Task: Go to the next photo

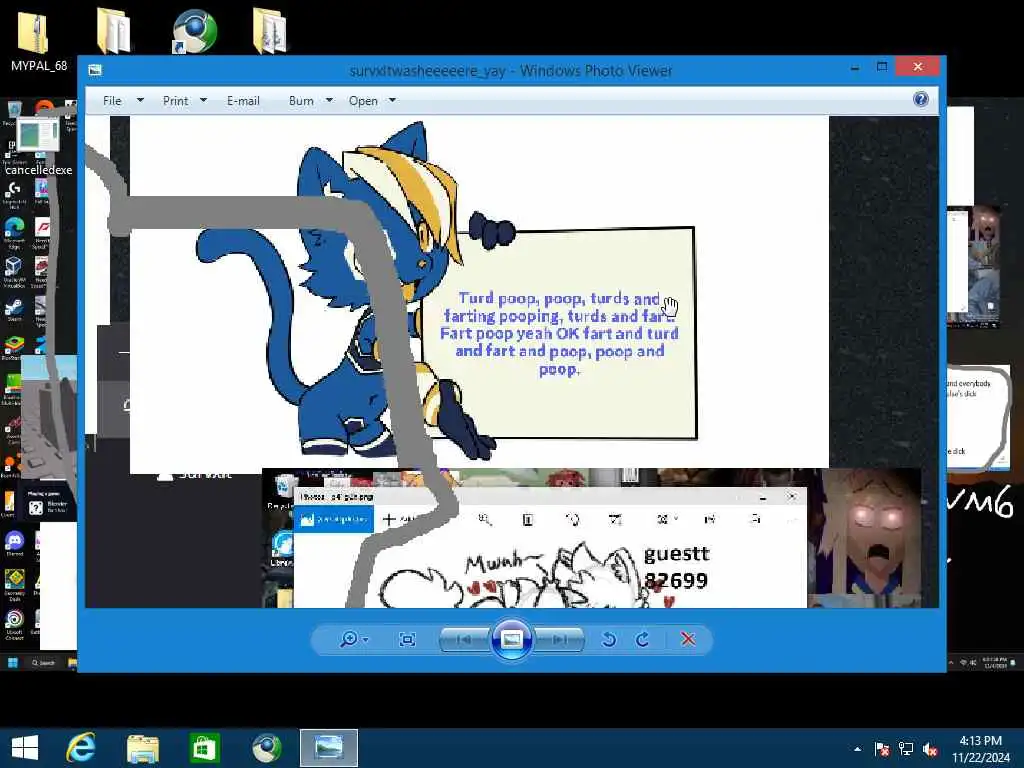Action: [559, 639]
